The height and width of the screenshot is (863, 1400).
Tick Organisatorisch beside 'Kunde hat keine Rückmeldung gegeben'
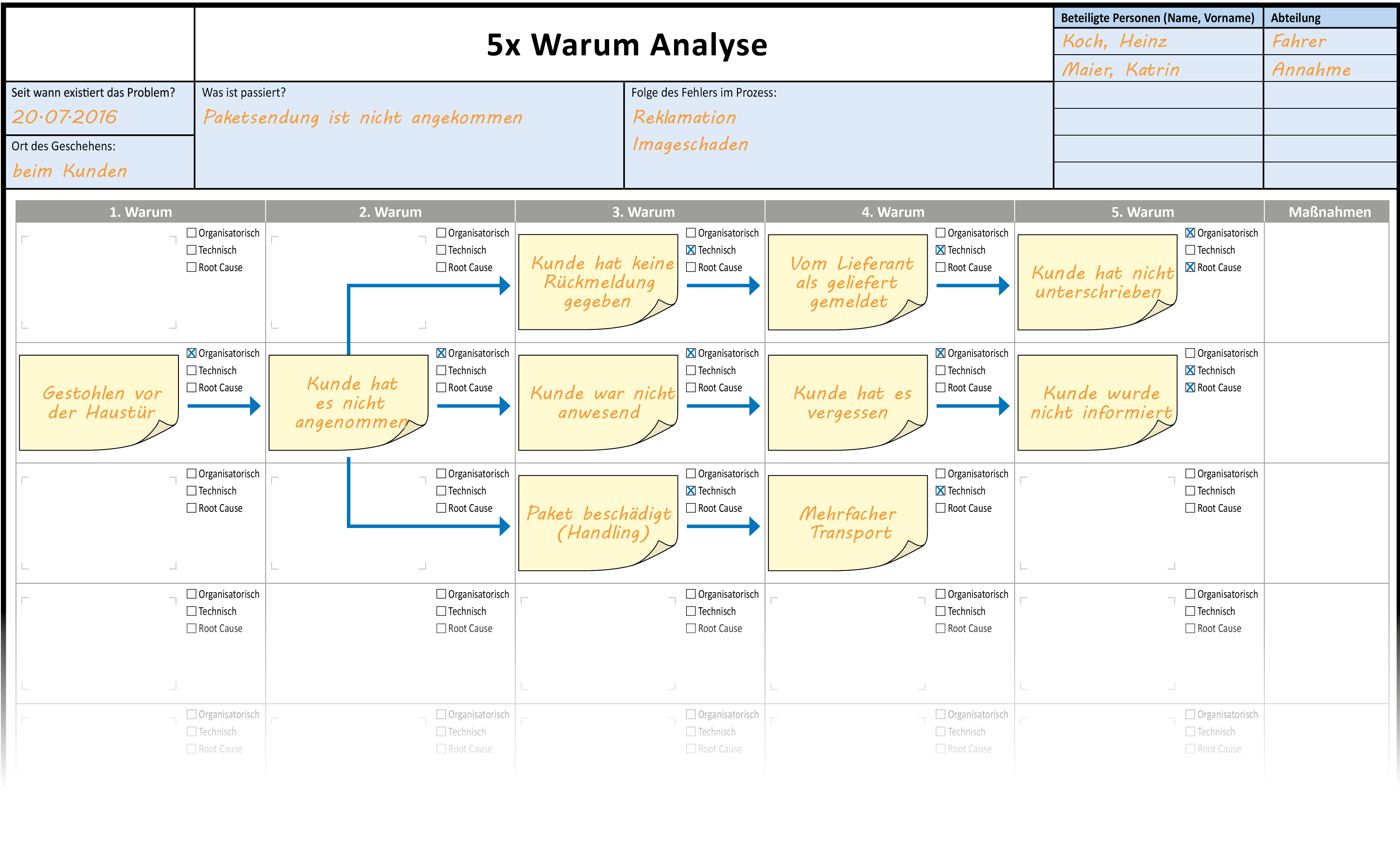coord(691,233)
